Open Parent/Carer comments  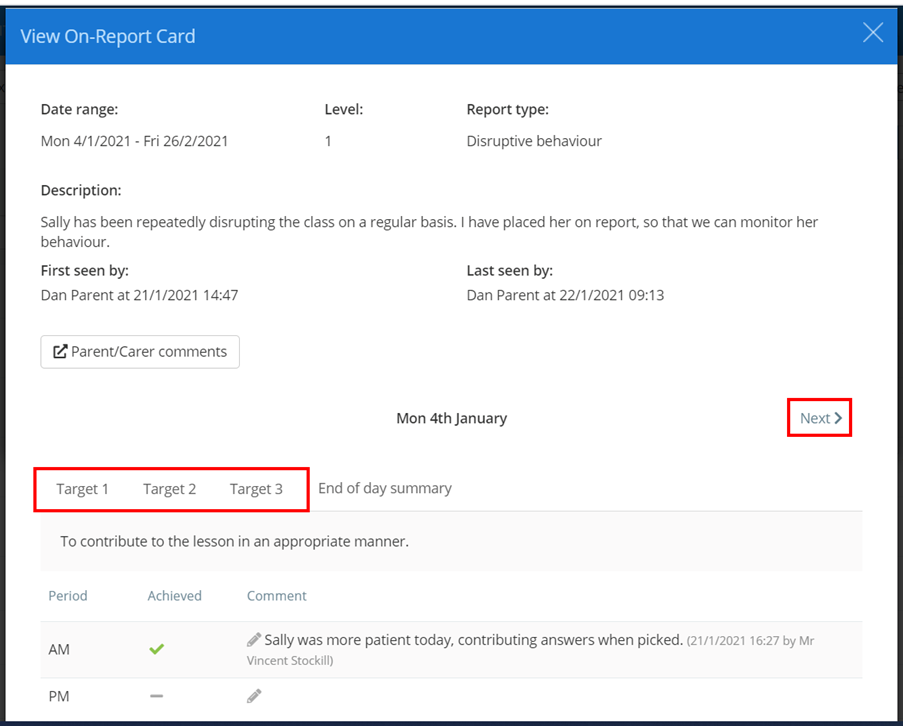click(140, 352)
